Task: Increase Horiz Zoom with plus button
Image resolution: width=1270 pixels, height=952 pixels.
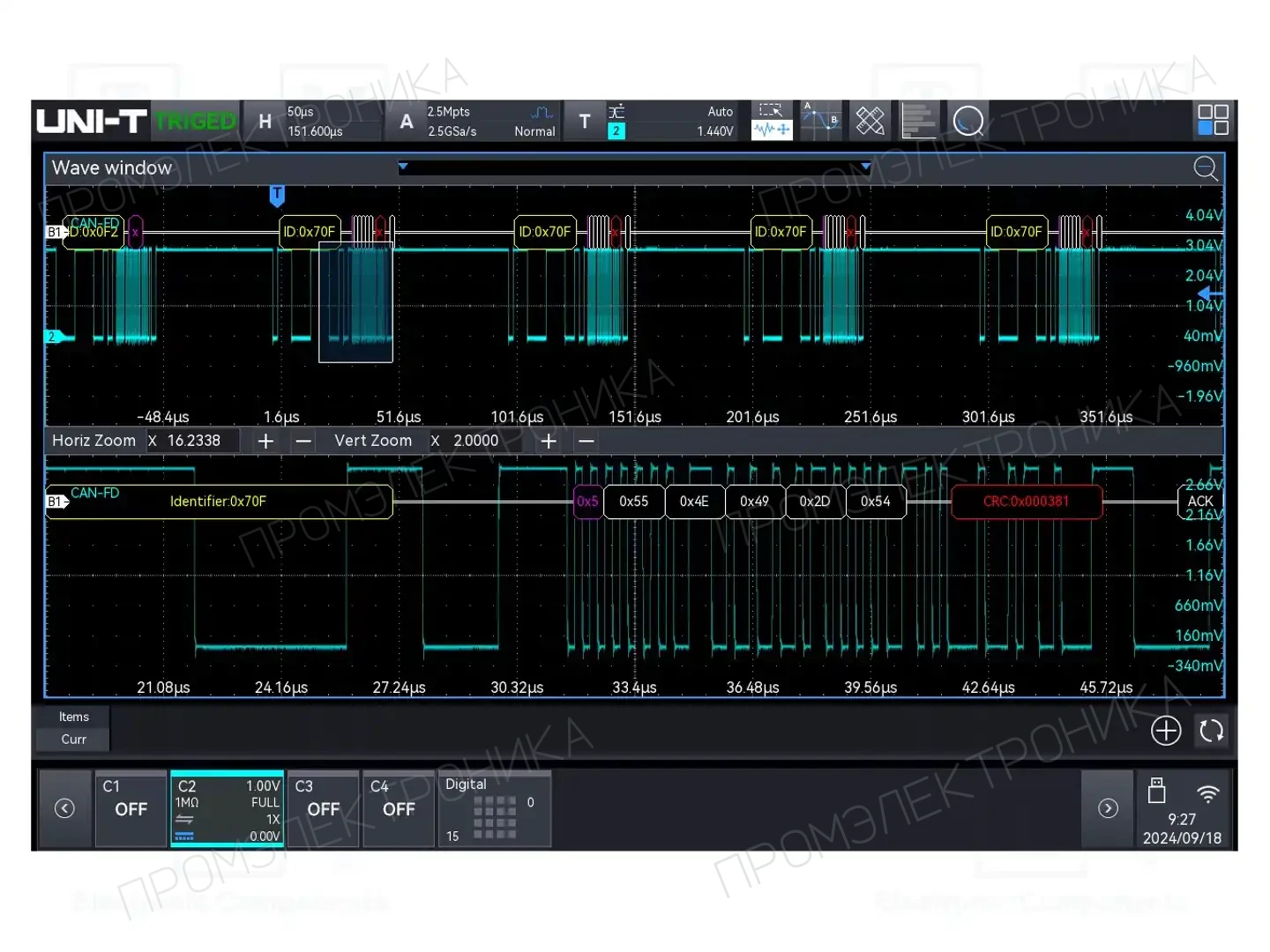Action: (265, 441)
